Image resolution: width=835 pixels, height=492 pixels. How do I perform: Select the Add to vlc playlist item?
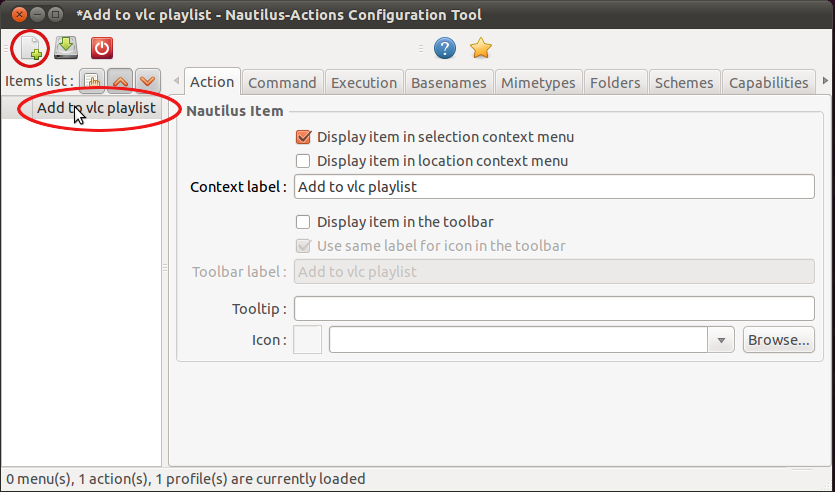pos(96,108)
